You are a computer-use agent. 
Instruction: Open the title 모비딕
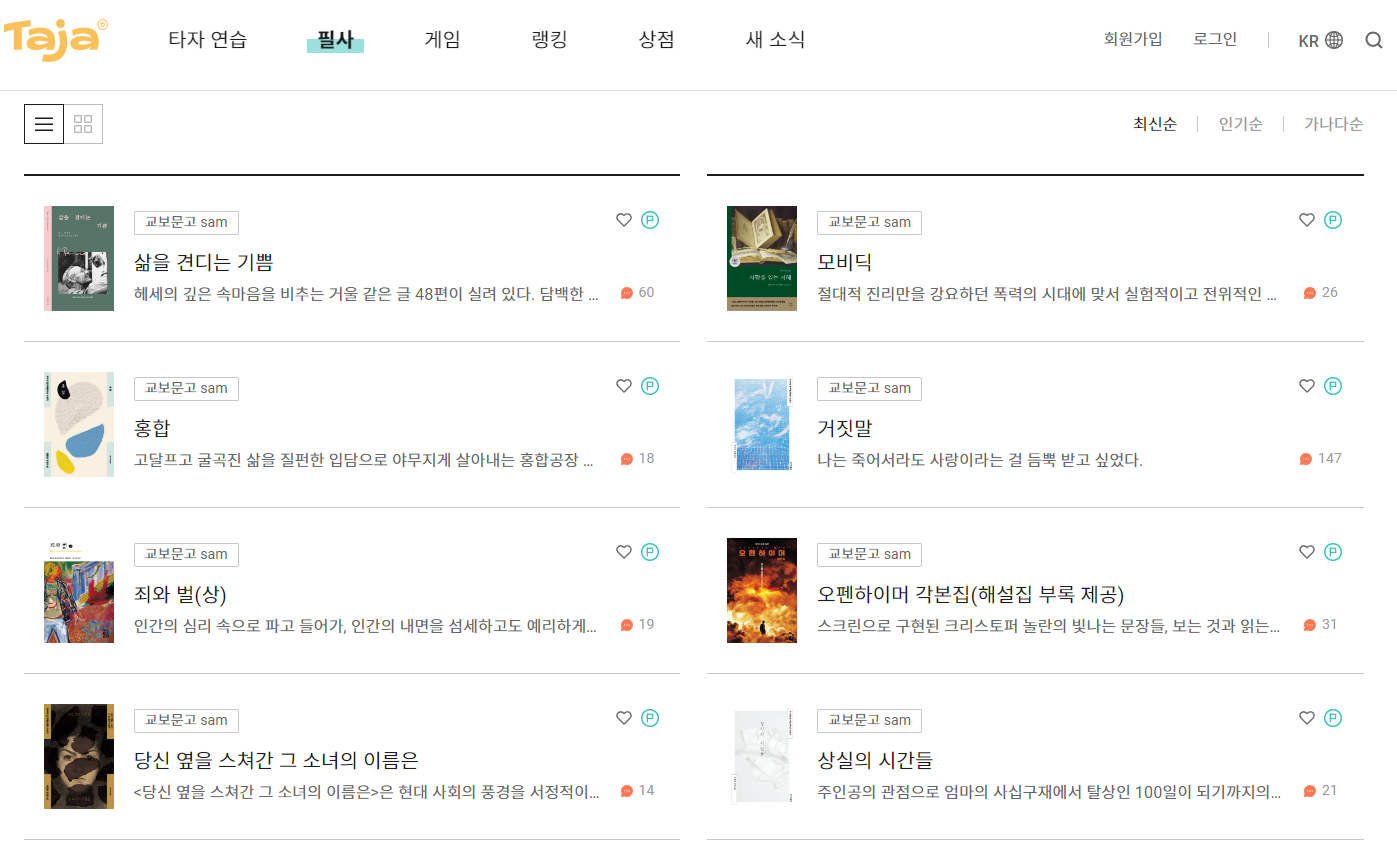[x=845, y=262]
